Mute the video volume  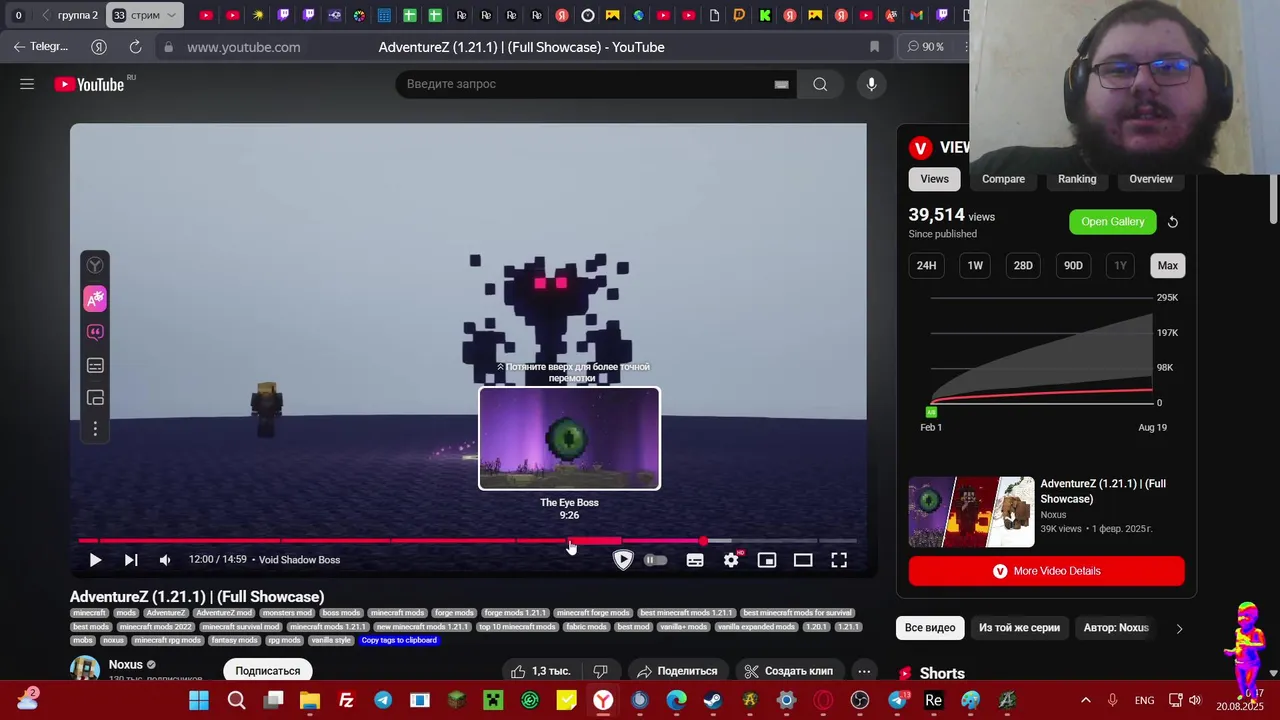[x=165, y=560]
